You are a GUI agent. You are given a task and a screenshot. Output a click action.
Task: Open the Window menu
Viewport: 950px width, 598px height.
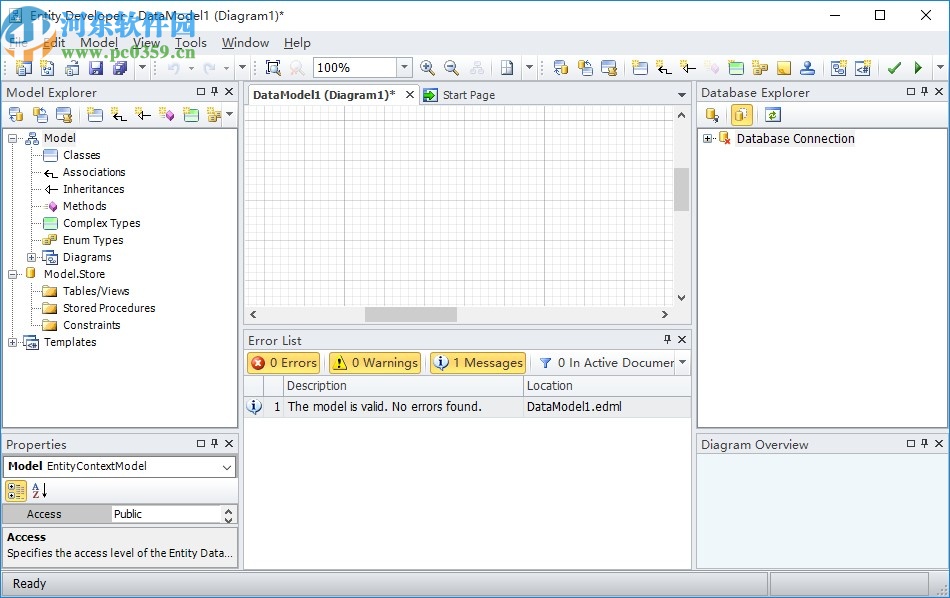tap(245, 42)
